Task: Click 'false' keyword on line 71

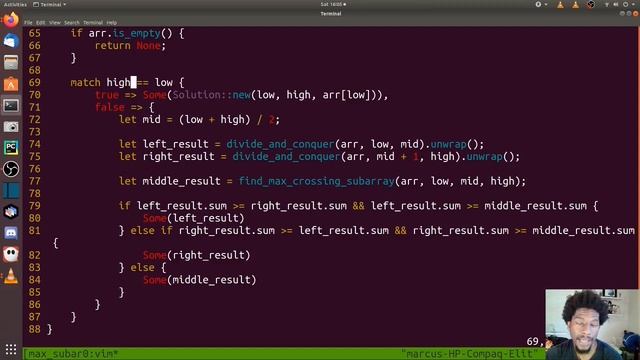Action: pyautogui.click(x=109, y=107)
